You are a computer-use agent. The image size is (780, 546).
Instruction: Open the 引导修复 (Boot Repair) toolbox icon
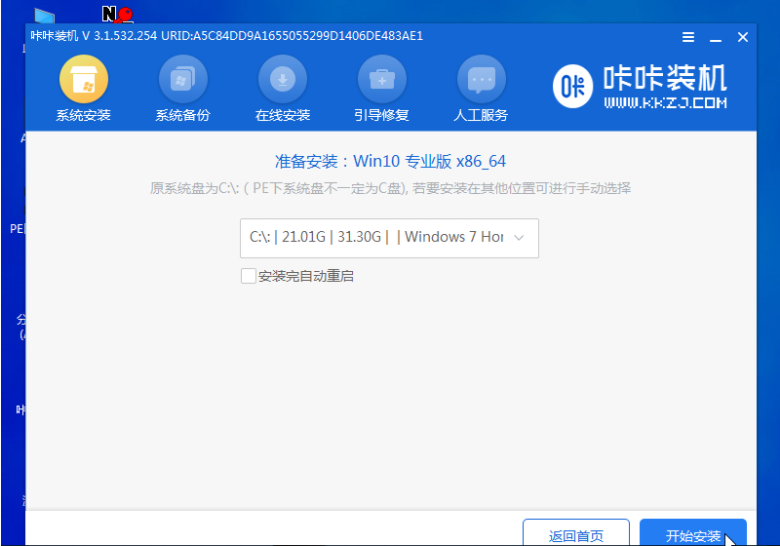[382, 79]
